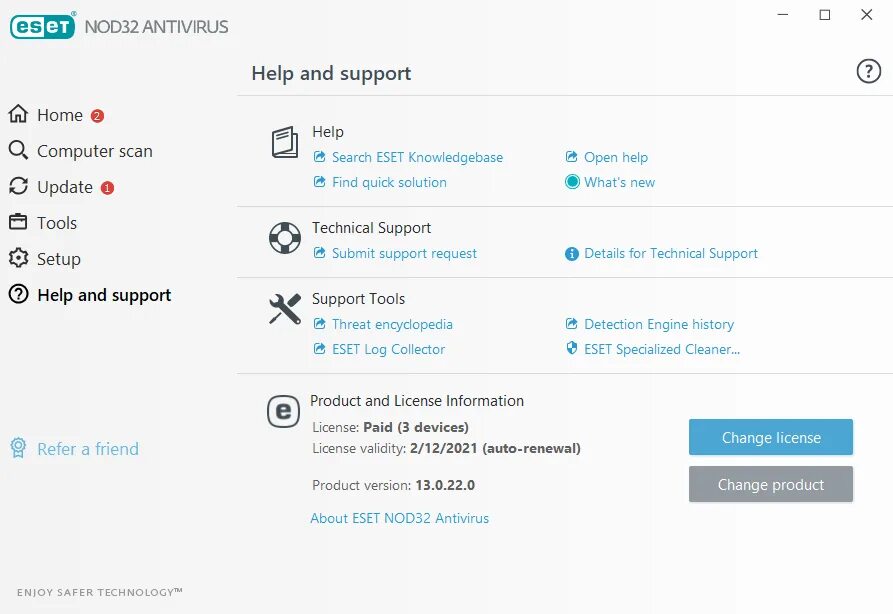
Task: Click the help question mark icon top right
Action: (x=868, y=71)
